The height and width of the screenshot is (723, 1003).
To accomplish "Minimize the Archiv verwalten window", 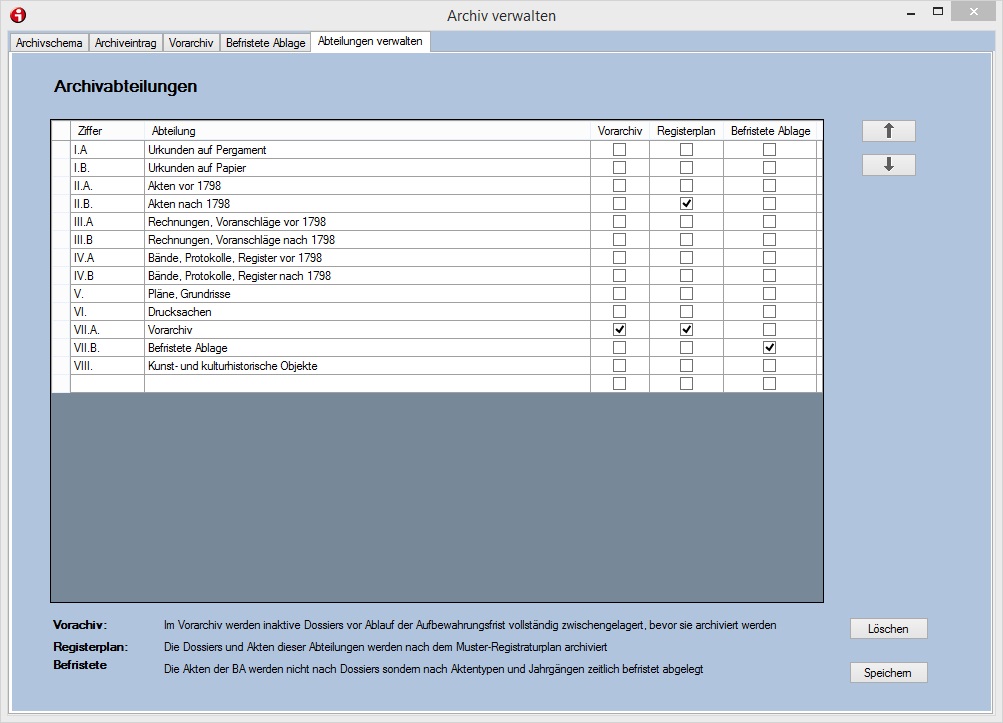I will pos(909,14).
